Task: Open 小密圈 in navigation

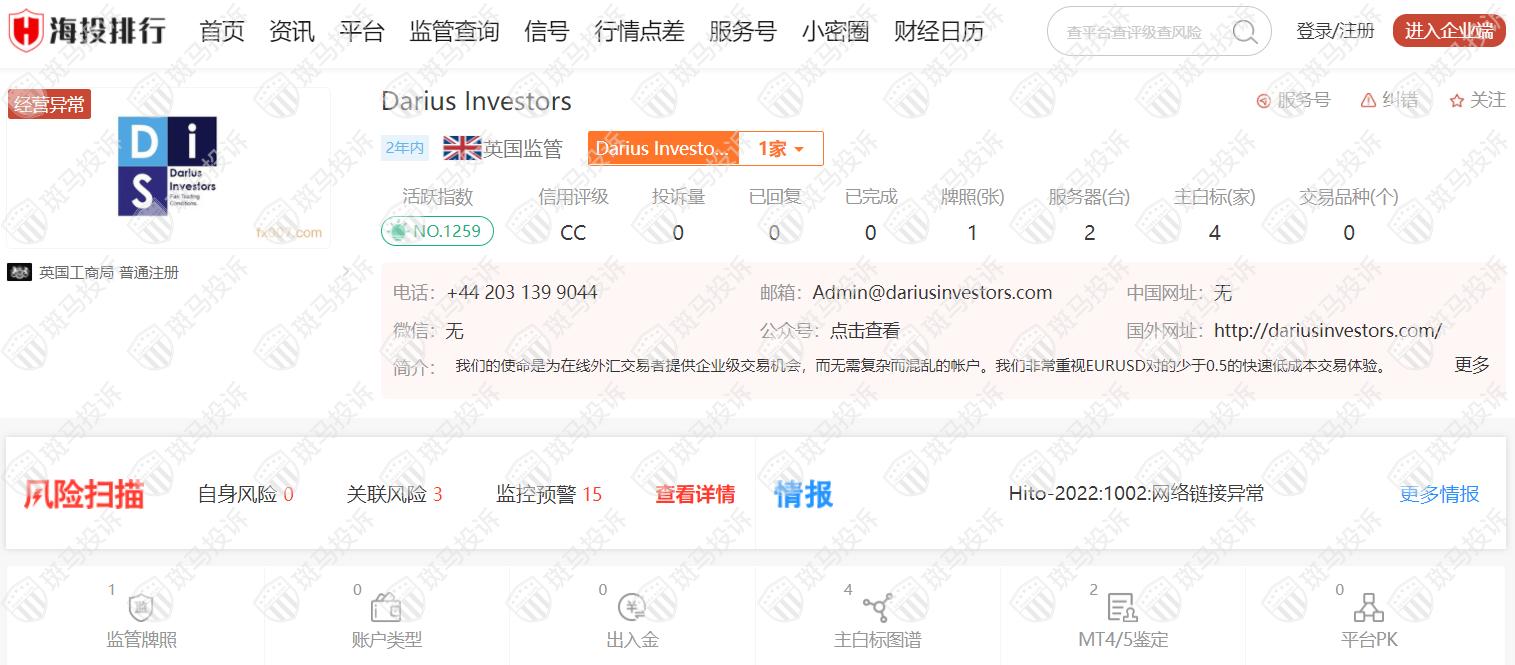Action: 835,31
